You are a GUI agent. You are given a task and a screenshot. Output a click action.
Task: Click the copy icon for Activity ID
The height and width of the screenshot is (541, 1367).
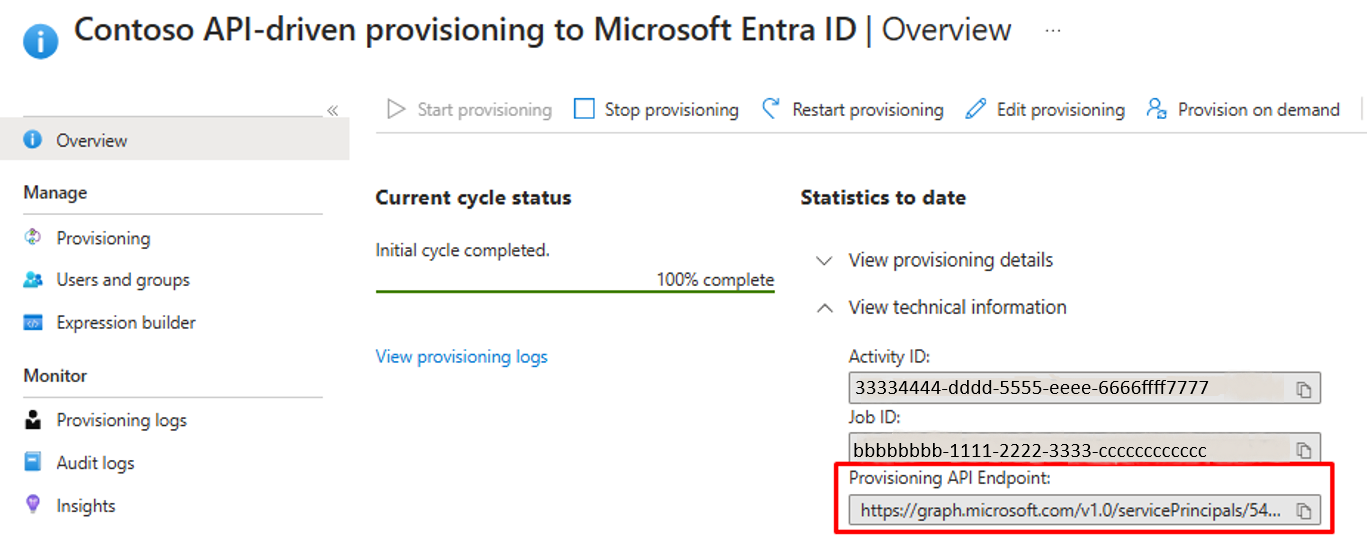pos(1304,389)
